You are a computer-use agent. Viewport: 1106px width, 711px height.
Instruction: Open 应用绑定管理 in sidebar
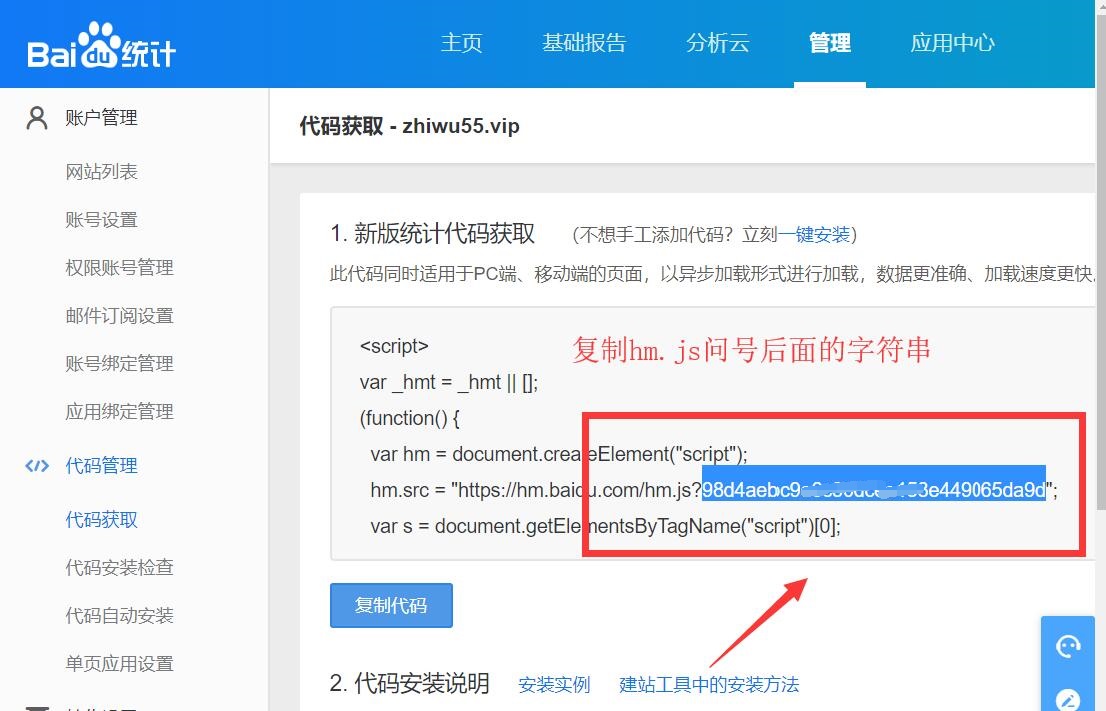119,411
